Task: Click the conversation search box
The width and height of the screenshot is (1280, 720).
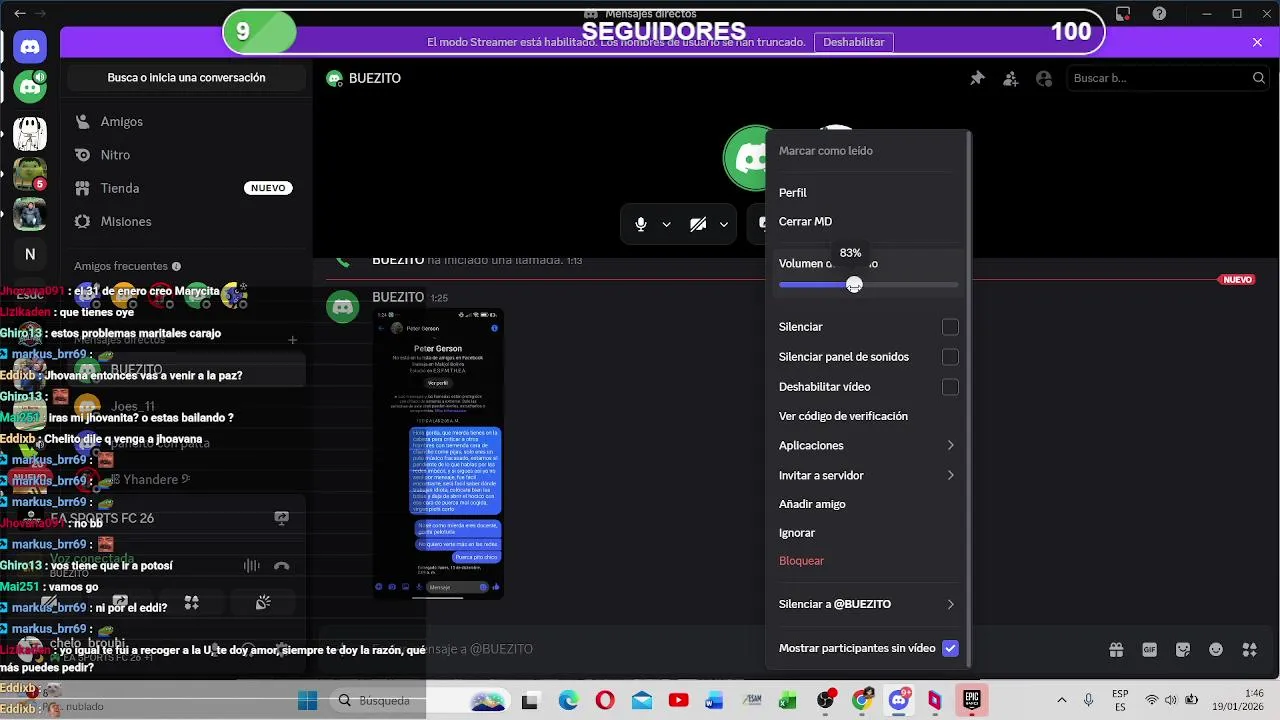Action: (x=186, y=78)
